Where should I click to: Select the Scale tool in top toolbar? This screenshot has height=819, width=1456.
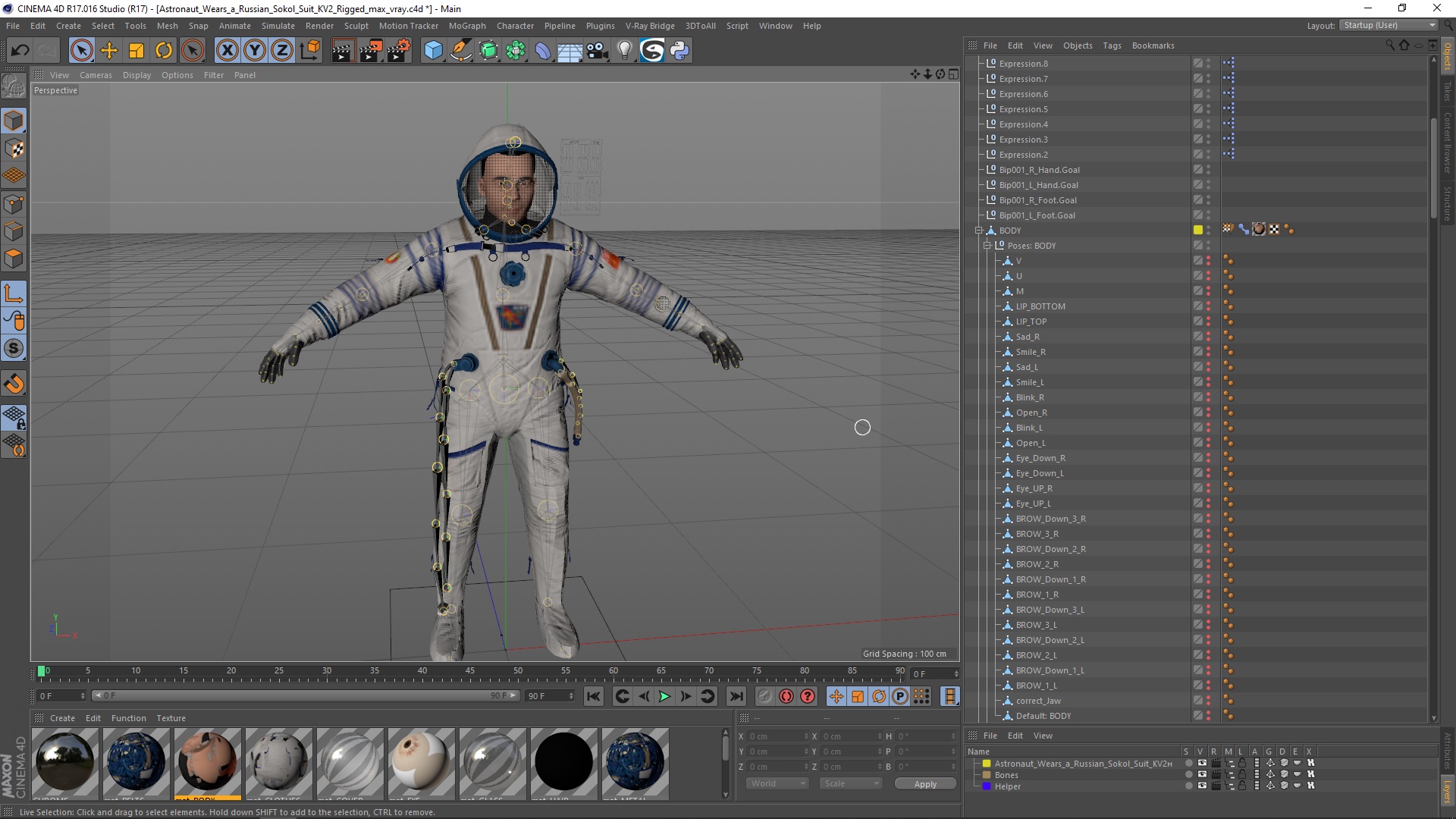point(136,51)
